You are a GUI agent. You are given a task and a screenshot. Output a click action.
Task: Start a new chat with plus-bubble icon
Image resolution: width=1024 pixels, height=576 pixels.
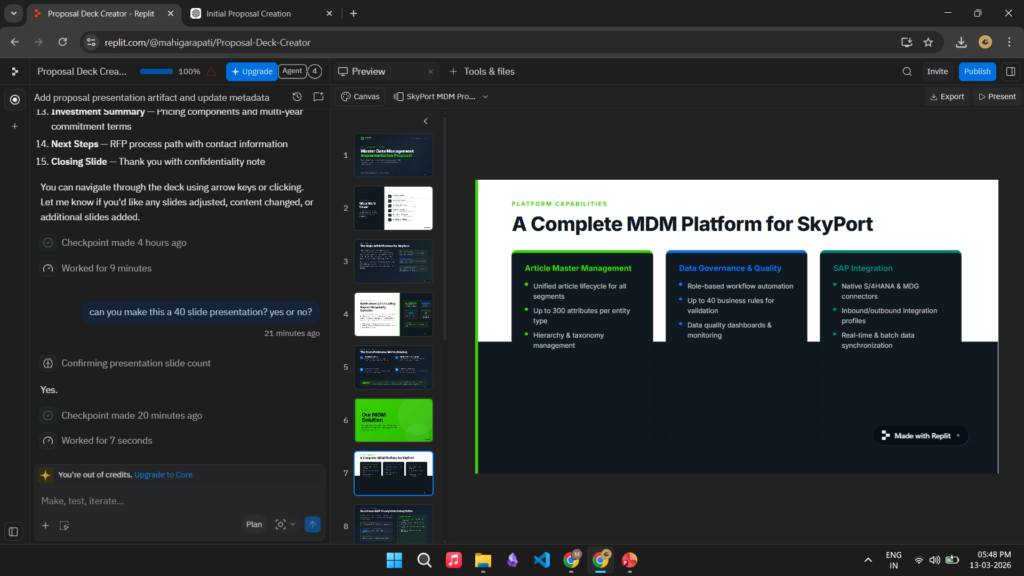pos(318,97)
